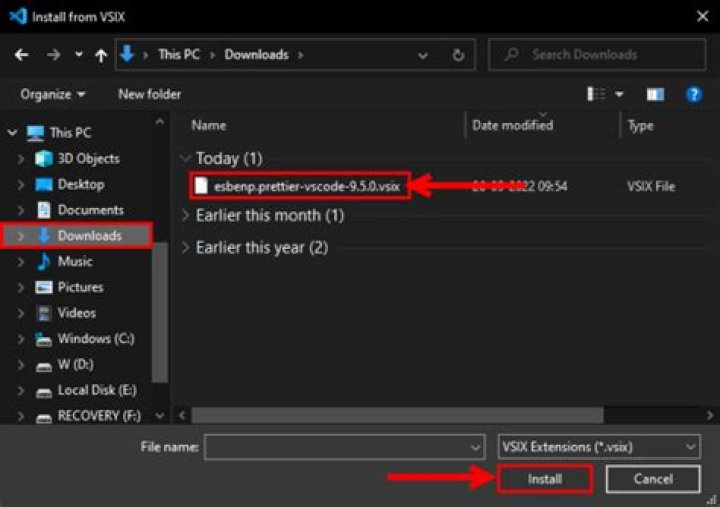Click the Forward navigation arrow
This screenshot has width=720, height=507.
tap(53, 55)
